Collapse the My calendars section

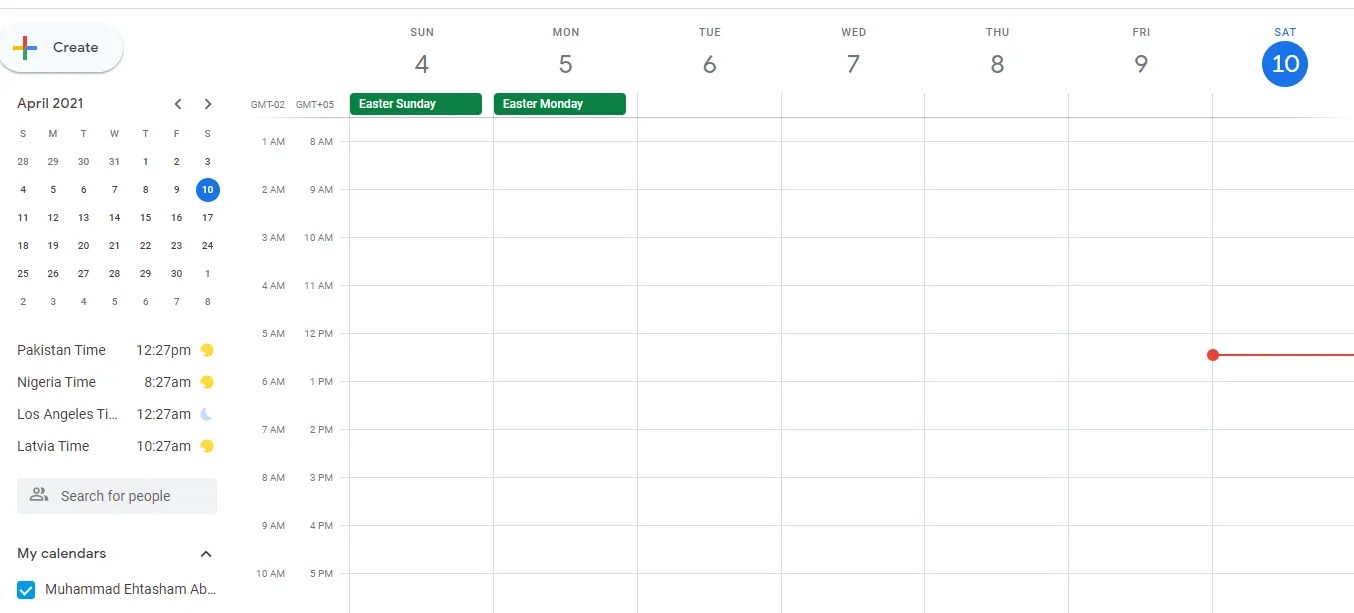point(206,553)
